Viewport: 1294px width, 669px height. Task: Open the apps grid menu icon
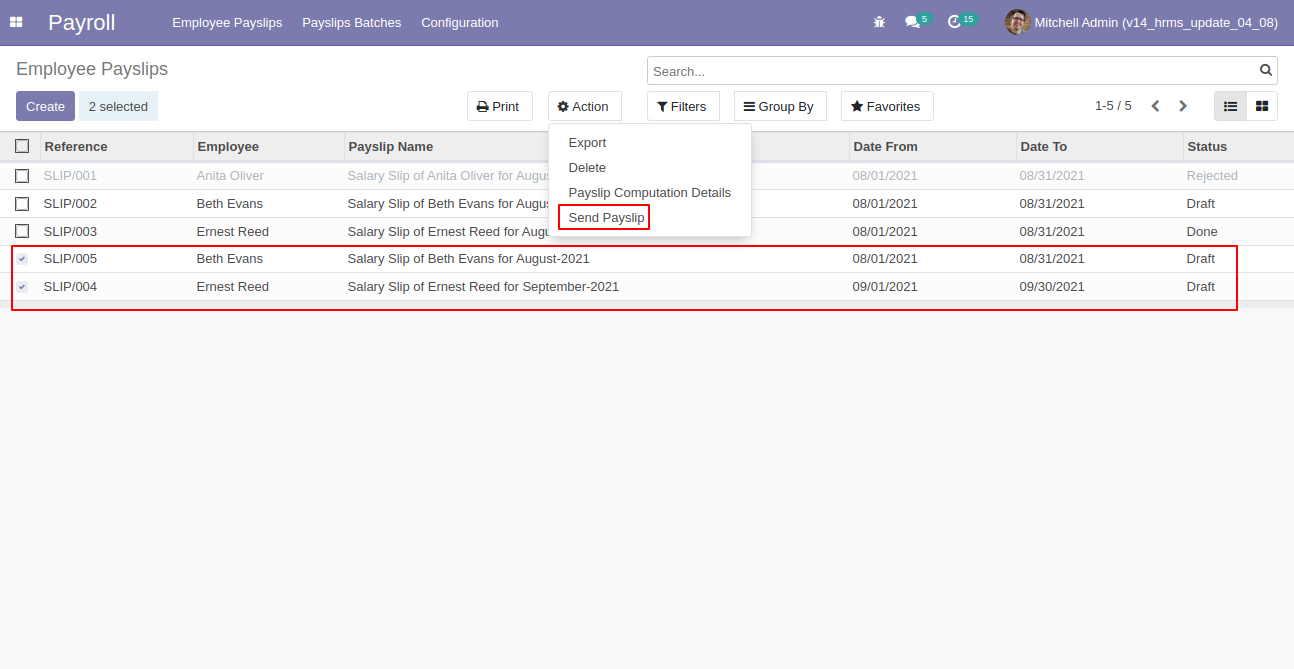(16, 22)
